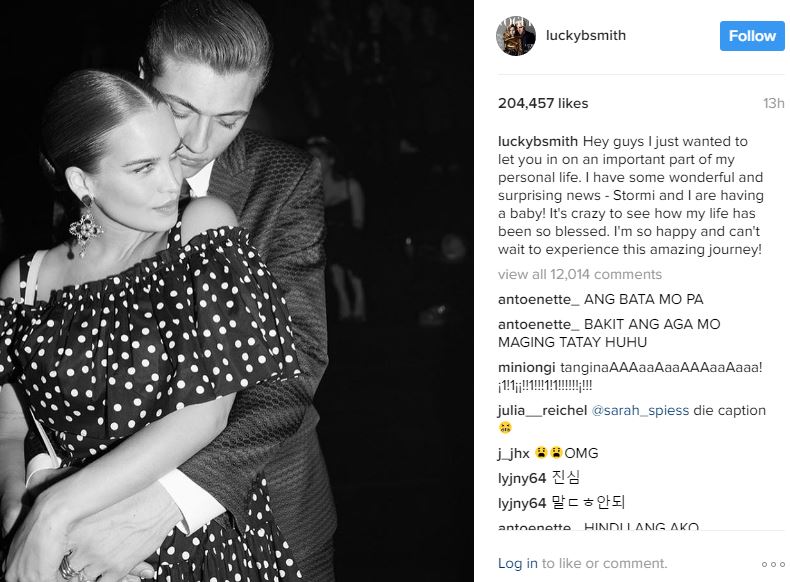Click the Log in link
790x582 pixels.
pos(517,563)
